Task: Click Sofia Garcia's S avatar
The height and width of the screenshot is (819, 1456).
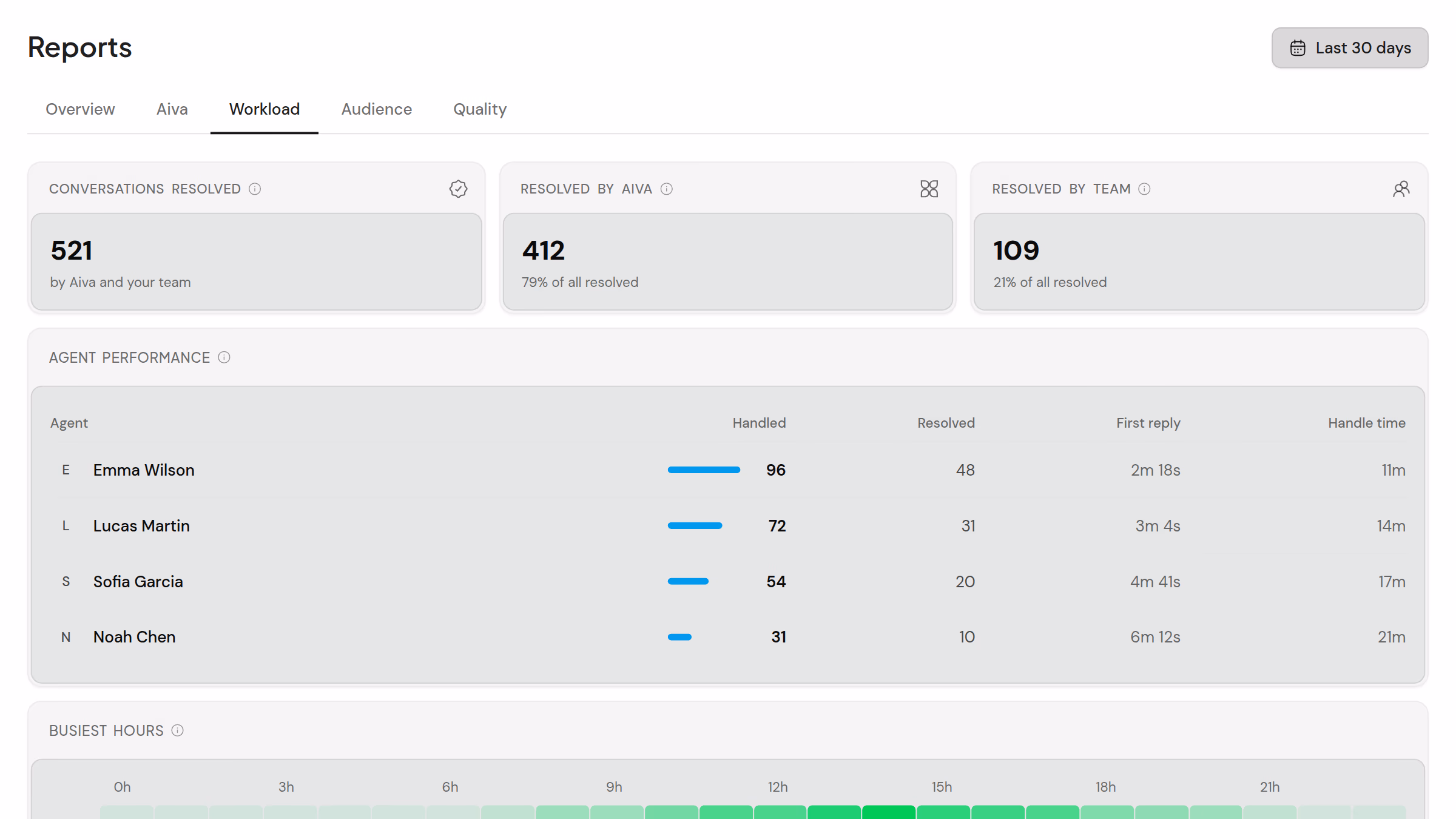Action: [x=66, y=582]
